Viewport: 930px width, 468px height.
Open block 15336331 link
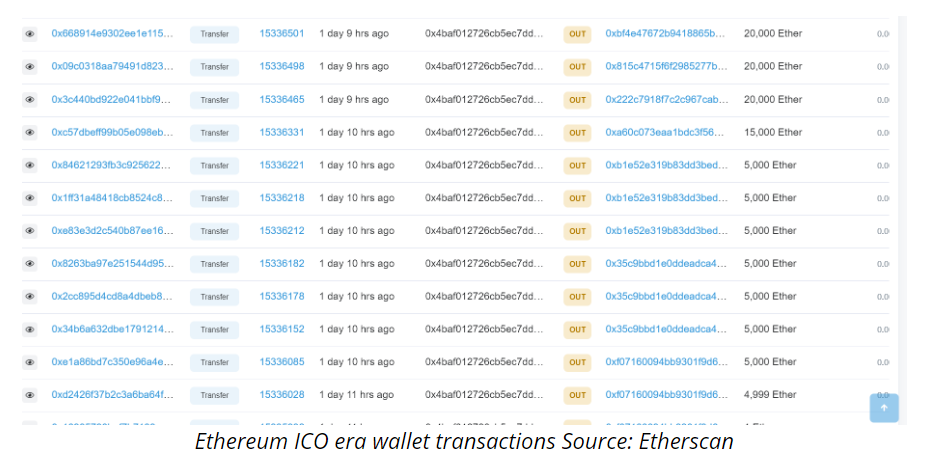click(x=282, y=132)
